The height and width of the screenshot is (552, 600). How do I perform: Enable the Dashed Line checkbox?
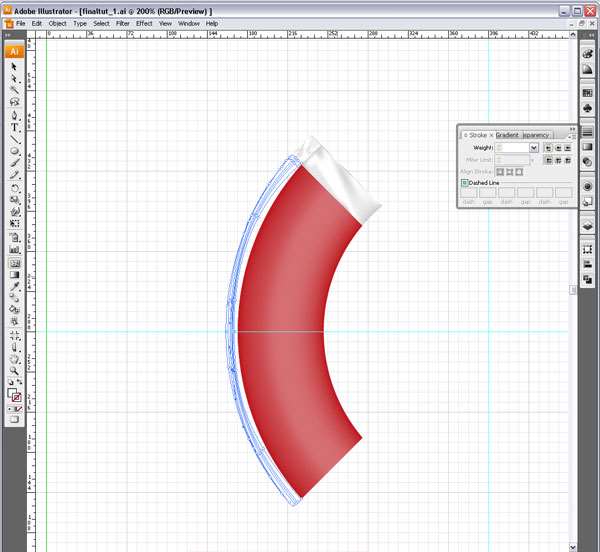click(465, 183)
